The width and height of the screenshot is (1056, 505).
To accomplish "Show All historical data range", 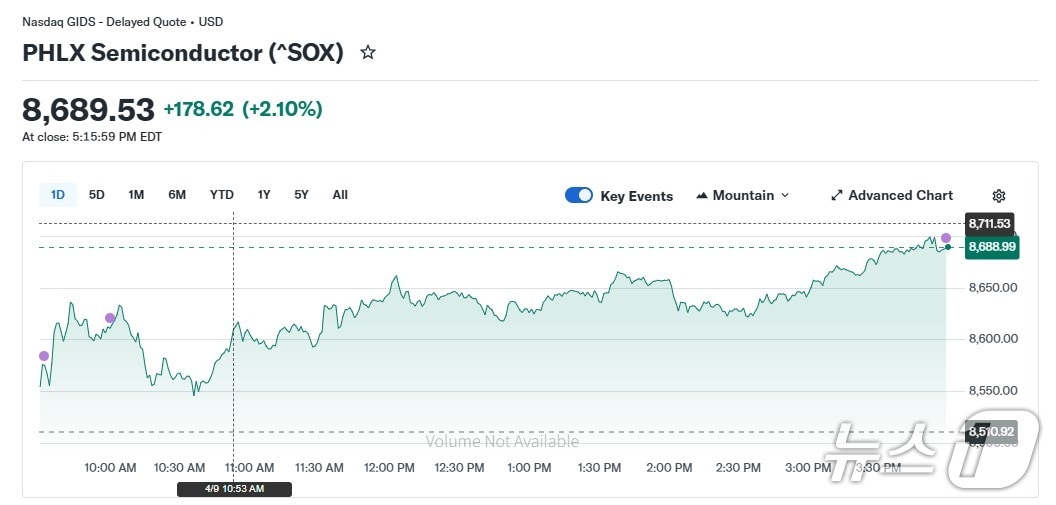I will (x=340, y=195).
